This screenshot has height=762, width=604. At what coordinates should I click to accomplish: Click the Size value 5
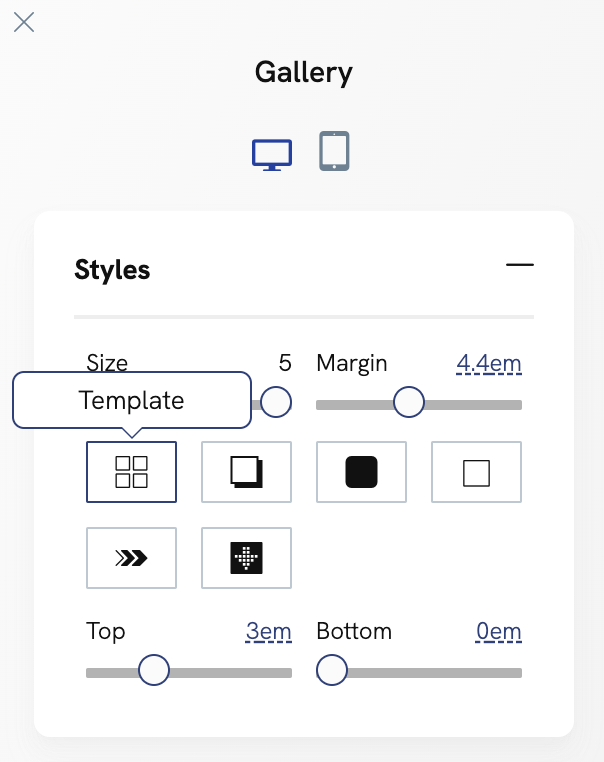tap(285, 363)
